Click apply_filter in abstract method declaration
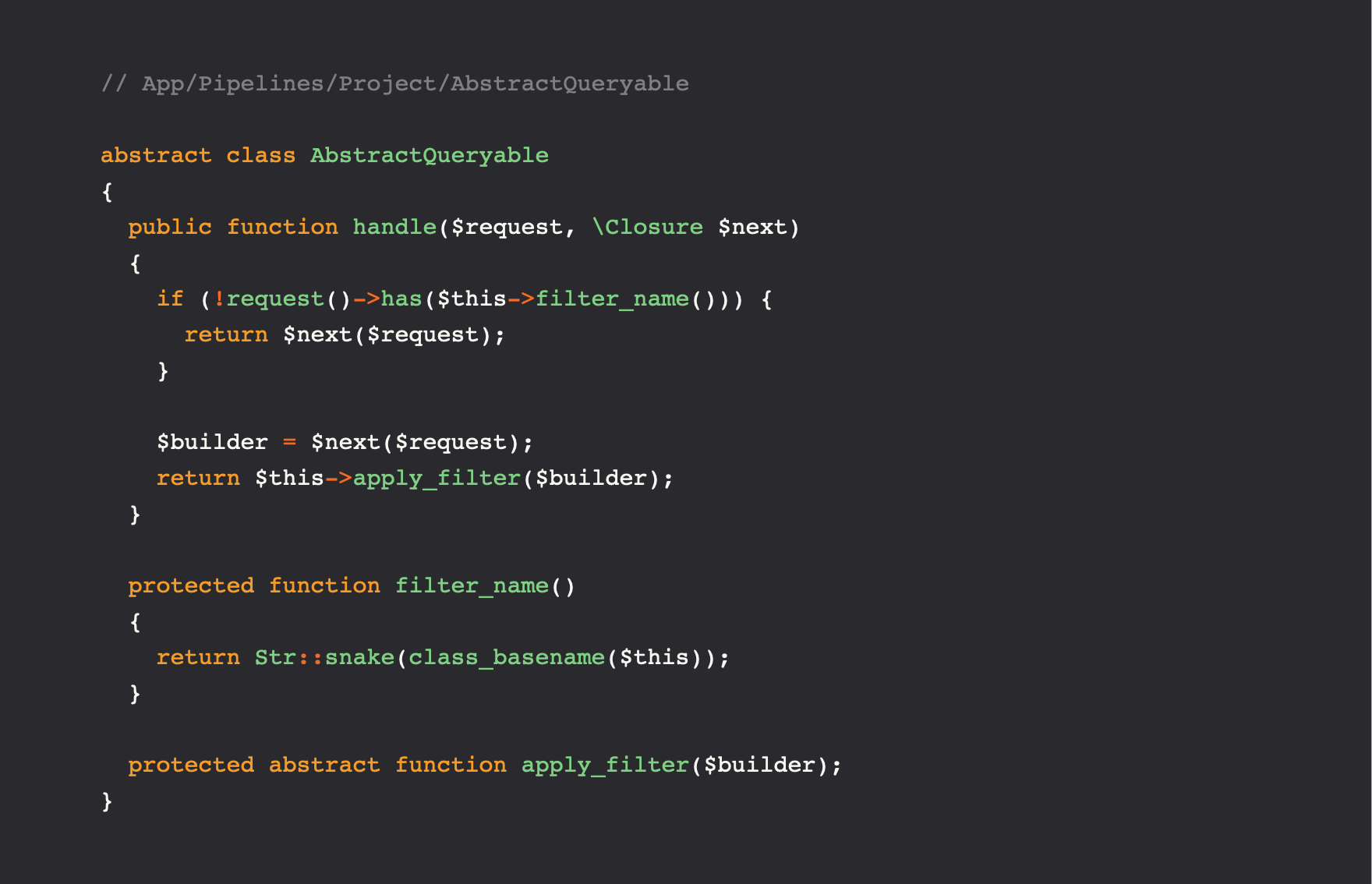 [x=605, y=765]
